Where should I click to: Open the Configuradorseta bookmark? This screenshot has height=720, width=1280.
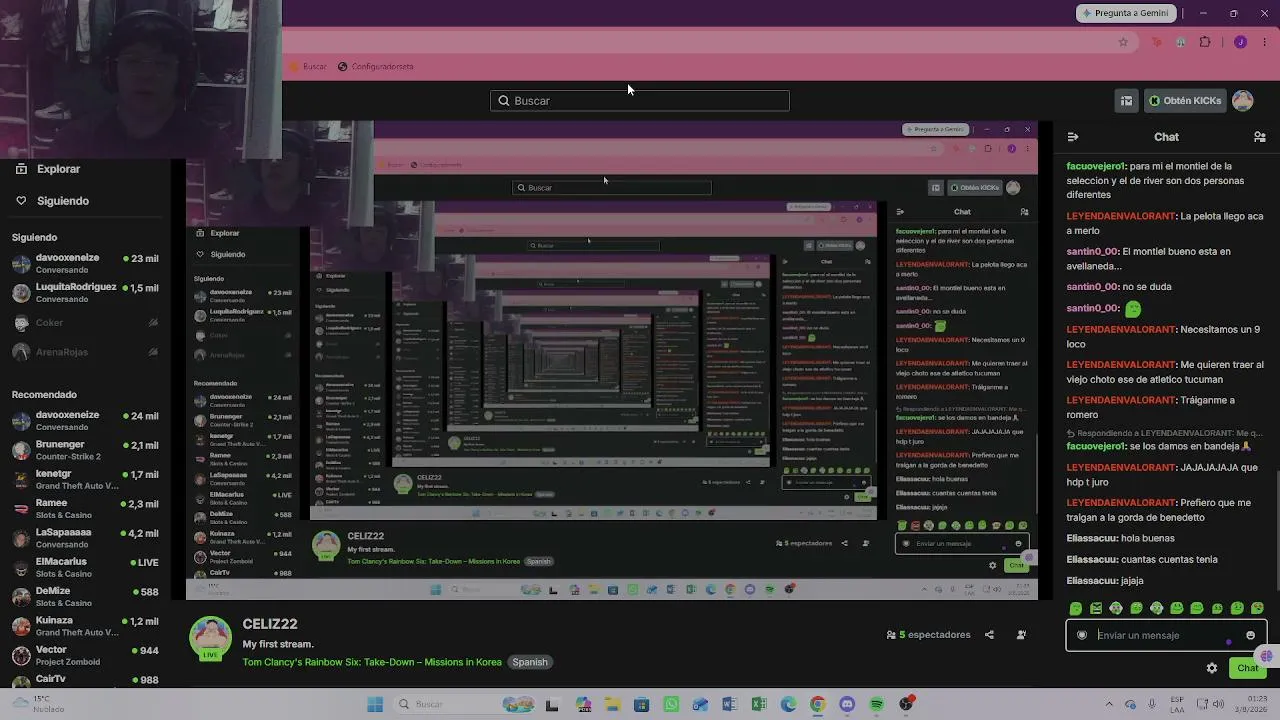click(x=375, y=67)
